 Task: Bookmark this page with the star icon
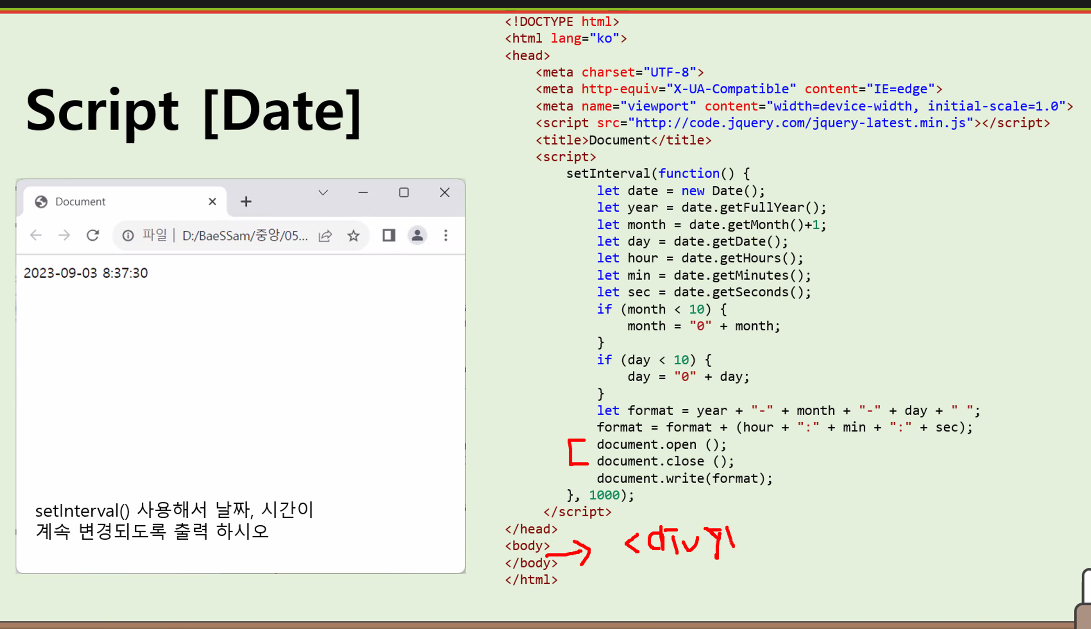coord(353,236)
